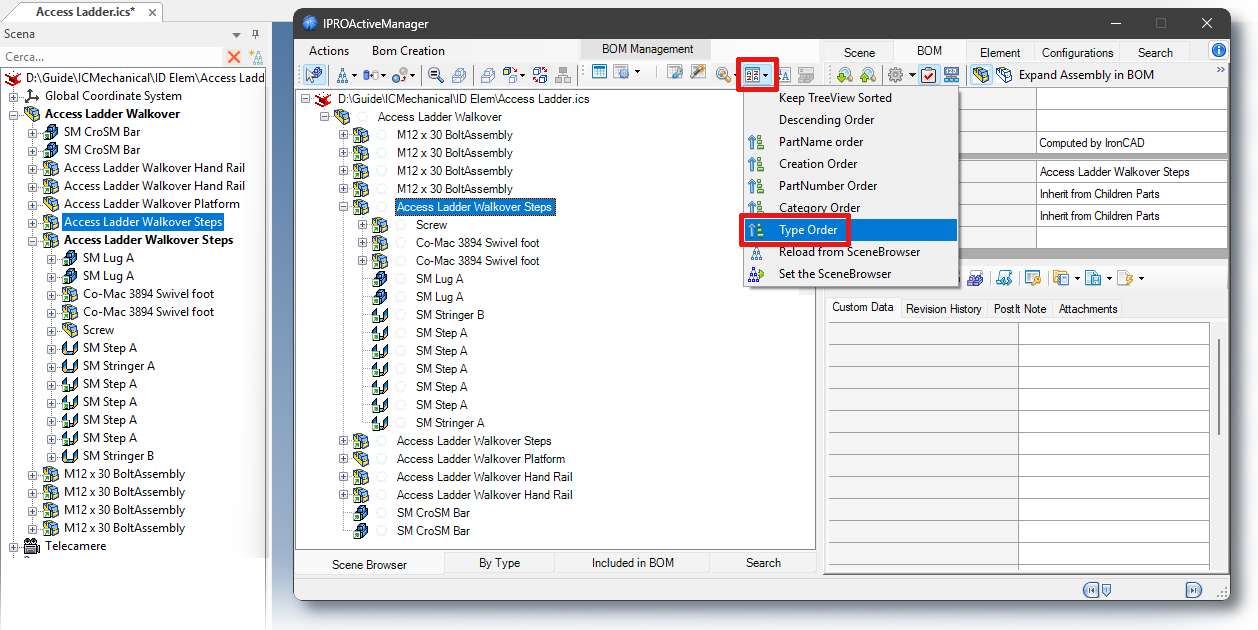Viewport: 1258px width, 630px height.
Task: Switch to the By Type tab
Action: coord(499,563)
